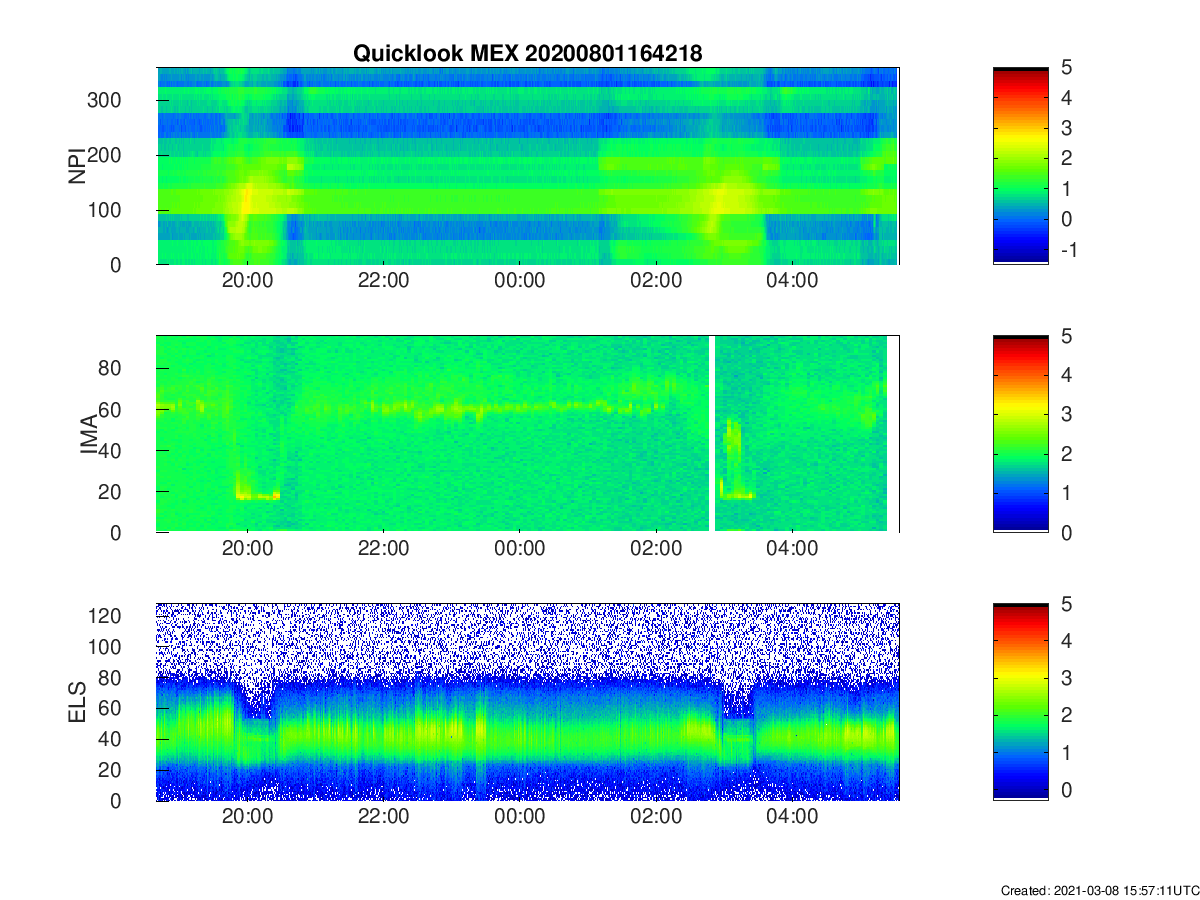Click the 'Created: 2021-03-08 15:57:11UTC' timestamp
This screenshot has height=900, width=1200.
tap(1099, 890)
